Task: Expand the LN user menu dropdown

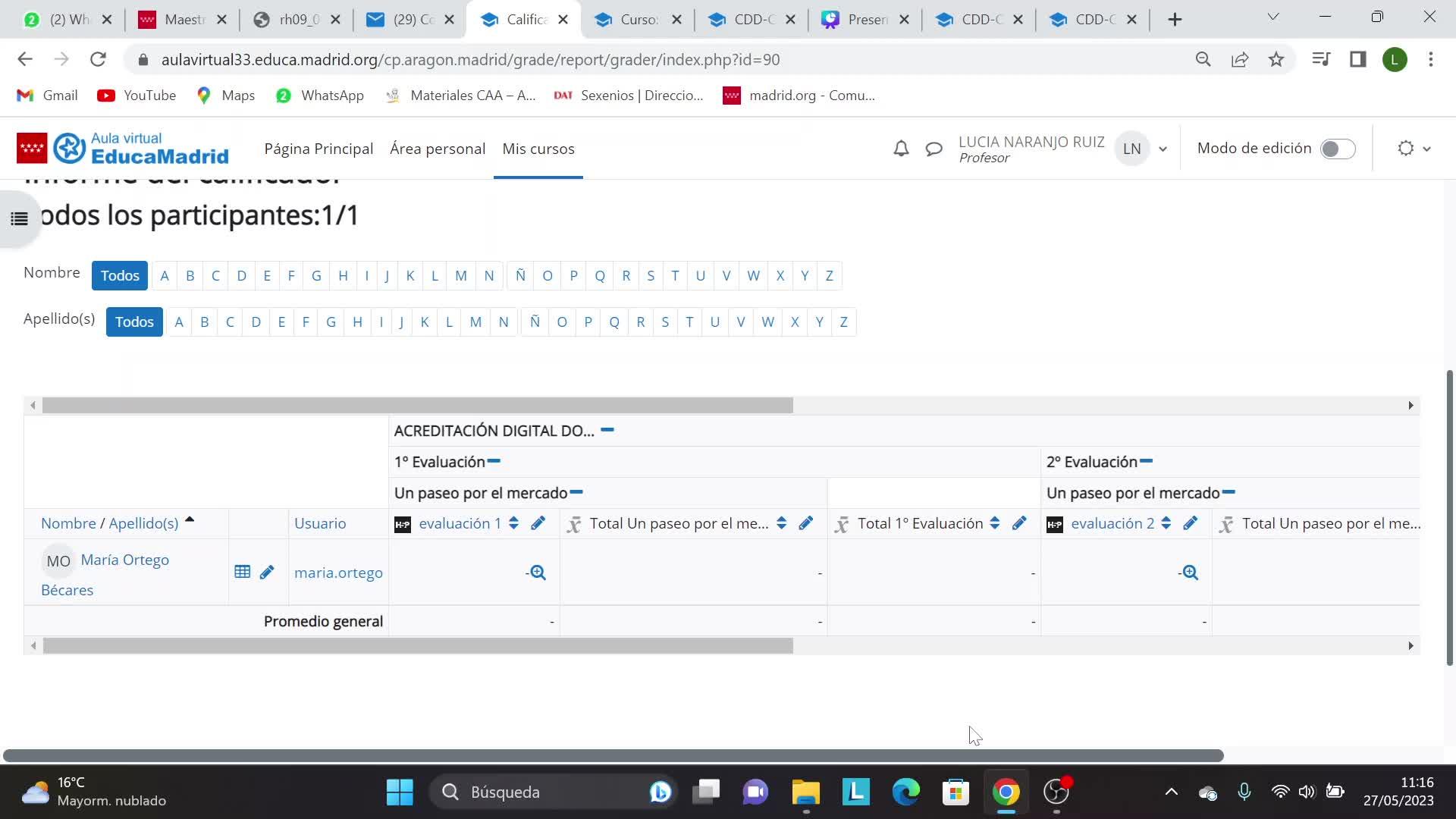Action: click(x=1163, y=149)
